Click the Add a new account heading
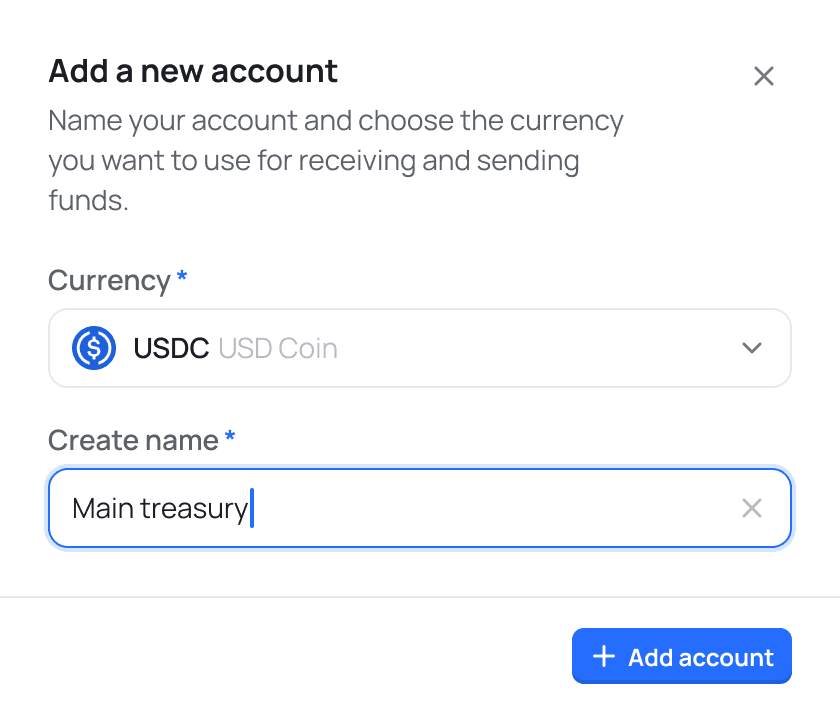The image size is (840, 712). 192,71
